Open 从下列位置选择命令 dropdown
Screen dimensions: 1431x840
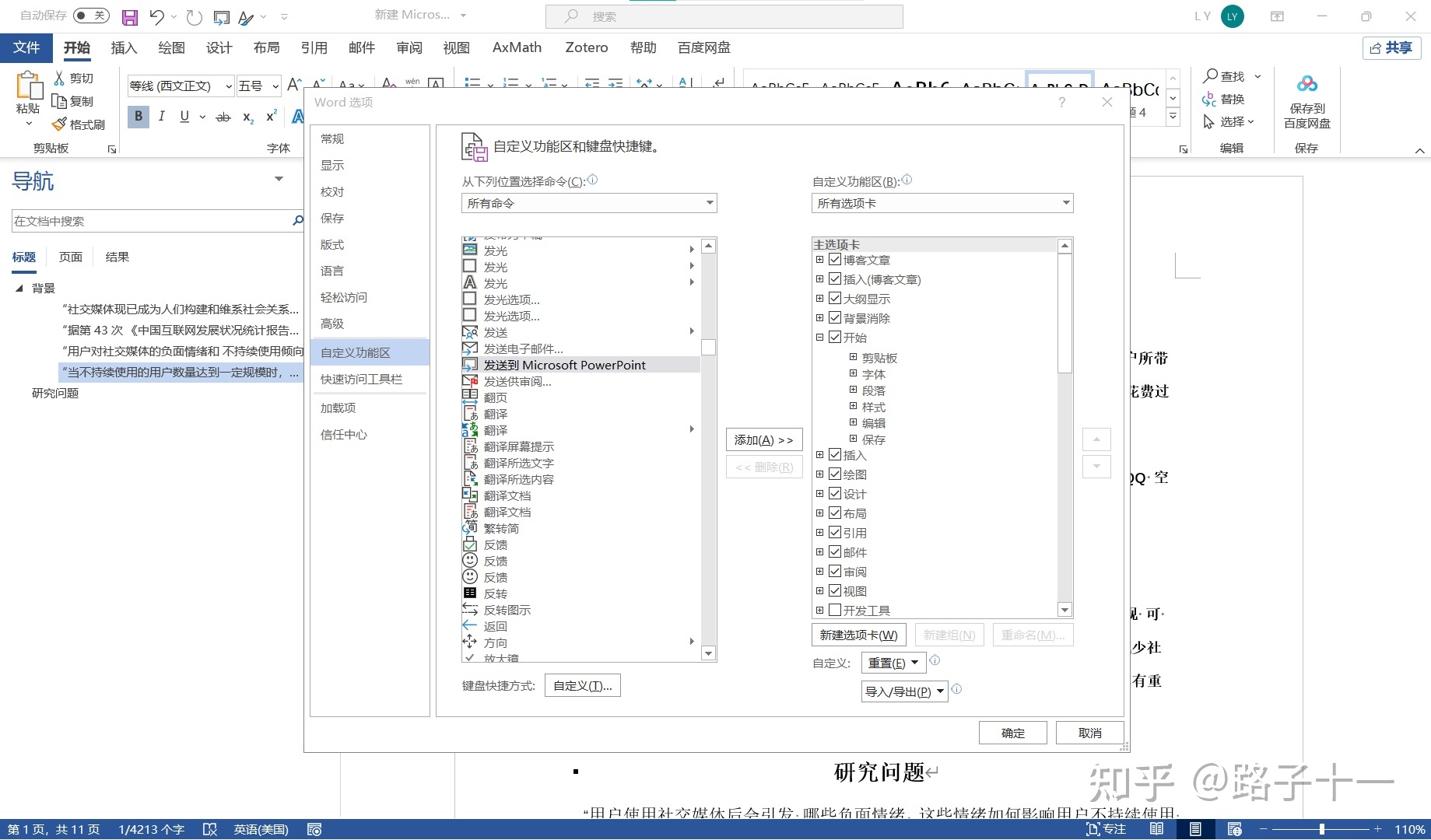click(589, 203)
